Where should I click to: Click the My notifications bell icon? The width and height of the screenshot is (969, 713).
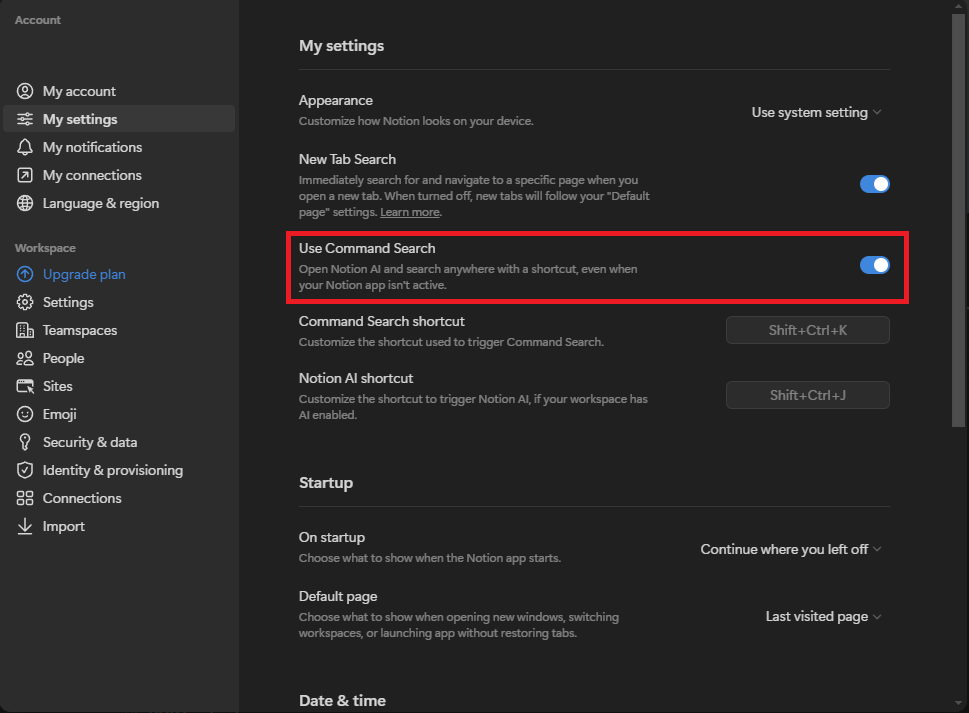(25, 147)
